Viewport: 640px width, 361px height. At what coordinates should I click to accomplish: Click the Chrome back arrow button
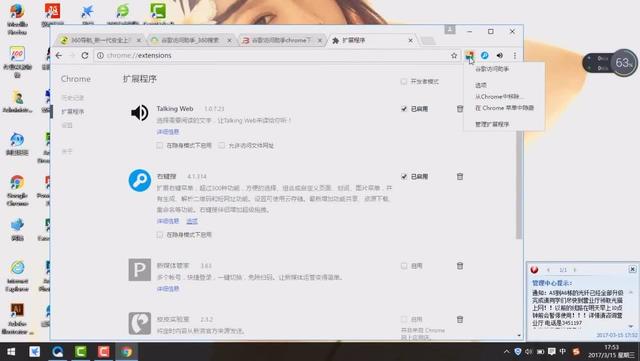click(x=59, y=55)
